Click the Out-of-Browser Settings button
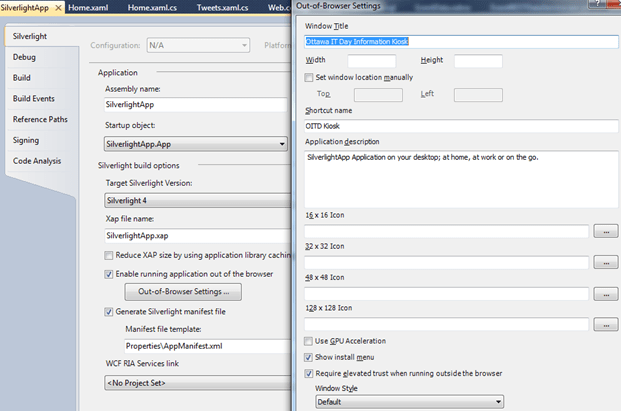The height and width of the screenshot is (411, 621). point(183,292)
